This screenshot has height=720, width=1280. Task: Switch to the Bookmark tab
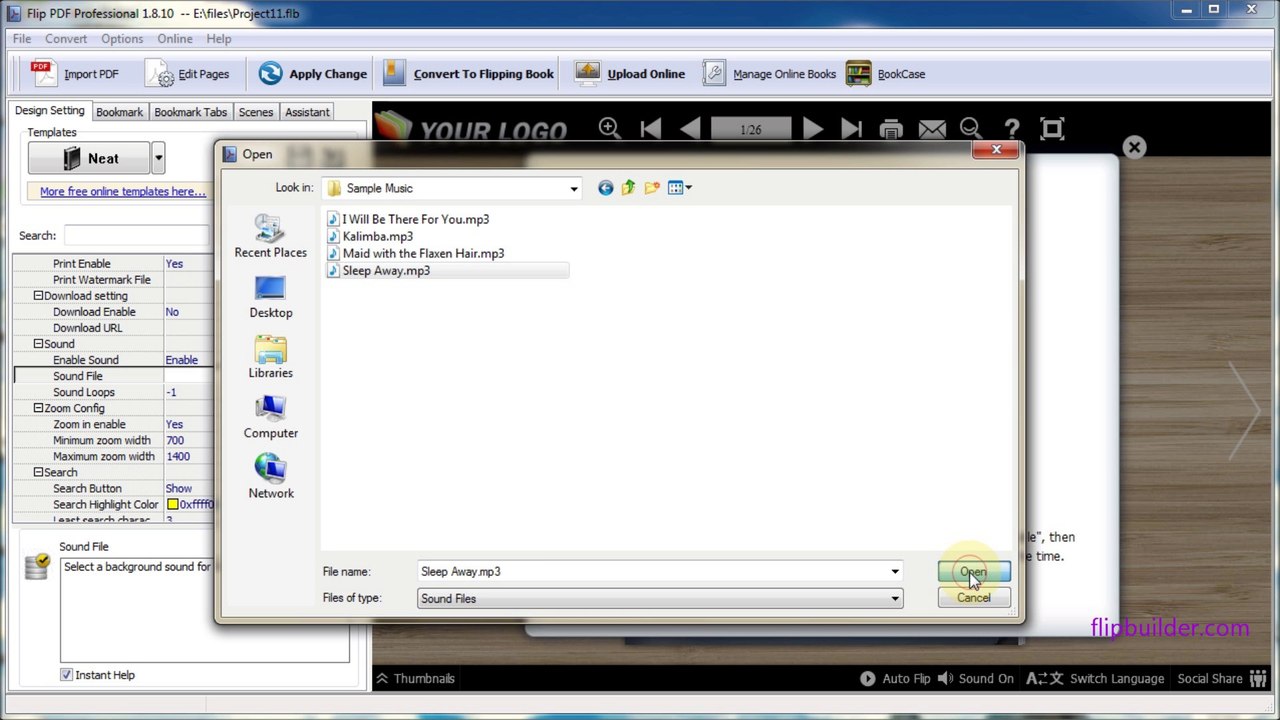click(x=119, y=112)
